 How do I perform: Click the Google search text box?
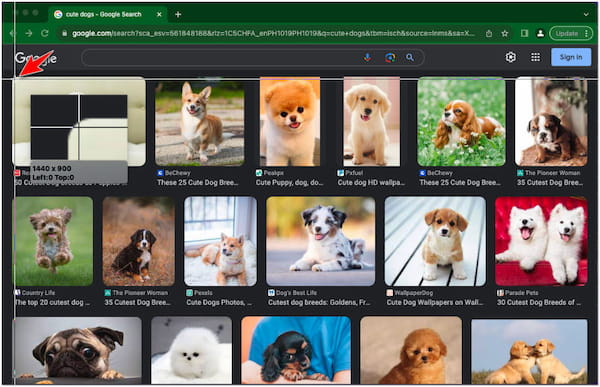(222, 57)
